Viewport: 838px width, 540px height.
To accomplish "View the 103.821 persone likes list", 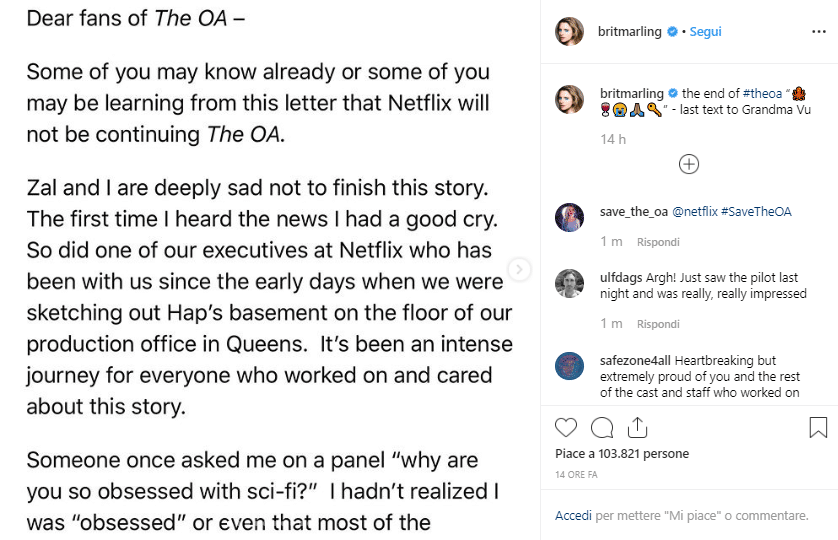I will click(x=651, y=453).
